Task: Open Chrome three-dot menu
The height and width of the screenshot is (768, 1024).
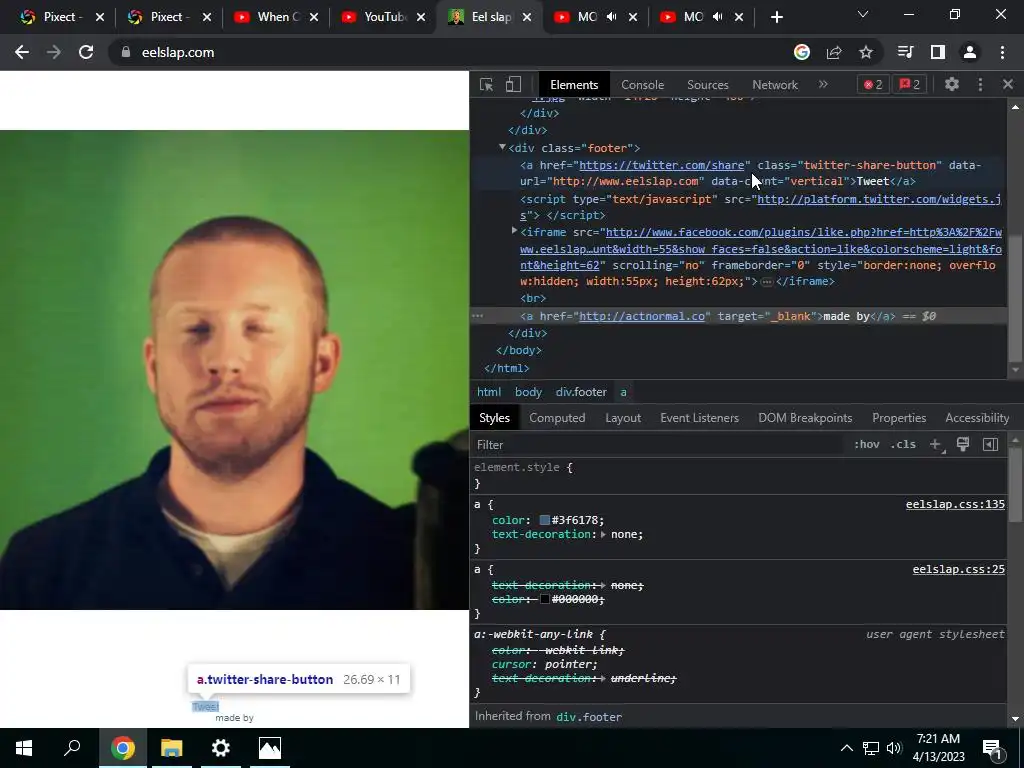Action: click(1002, 52)
